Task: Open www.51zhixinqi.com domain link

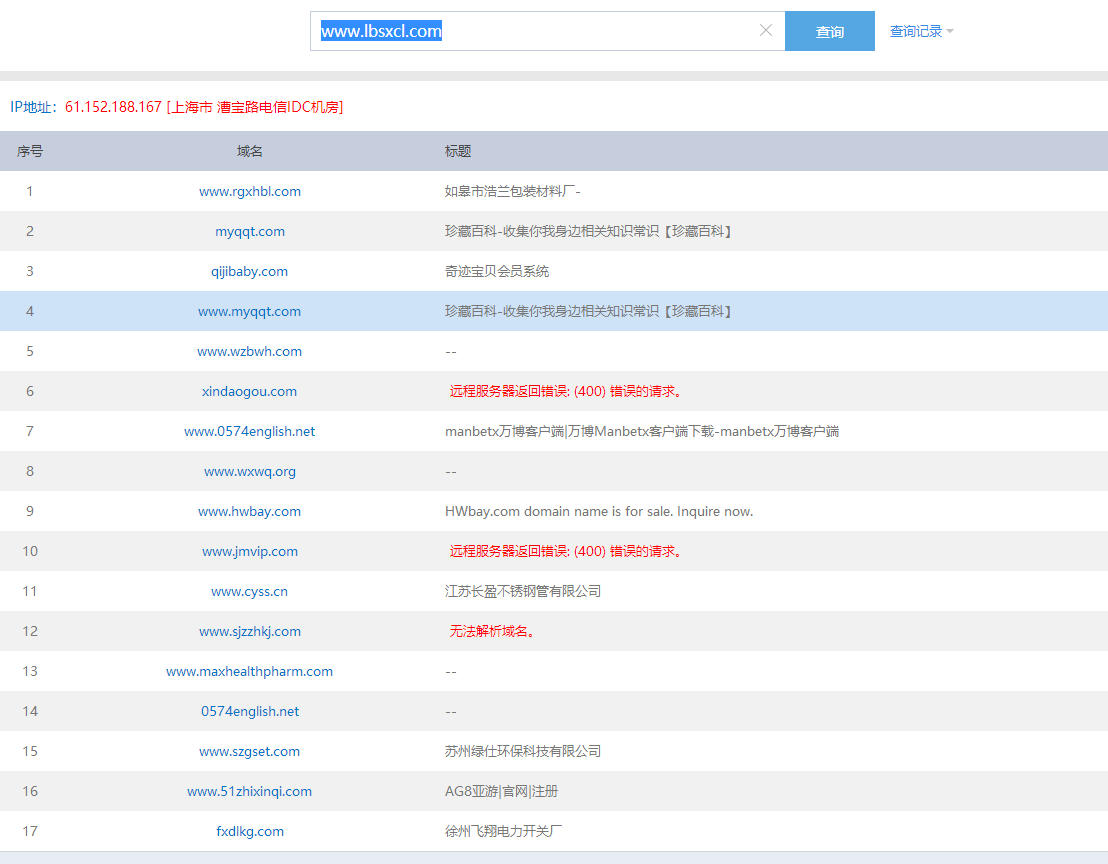Action: 250,791
